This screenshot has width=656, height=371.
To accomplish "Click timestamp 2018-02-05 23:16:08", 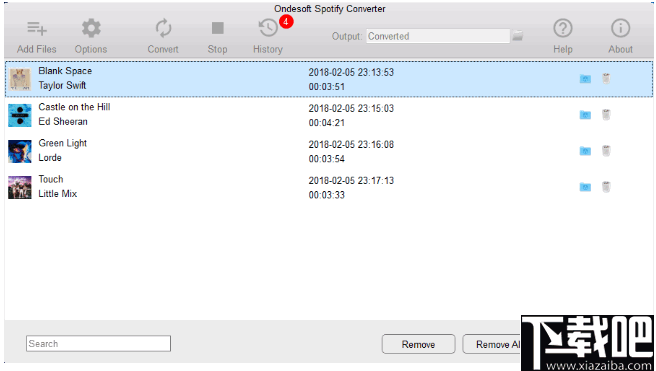I will (x=351, y=145).
